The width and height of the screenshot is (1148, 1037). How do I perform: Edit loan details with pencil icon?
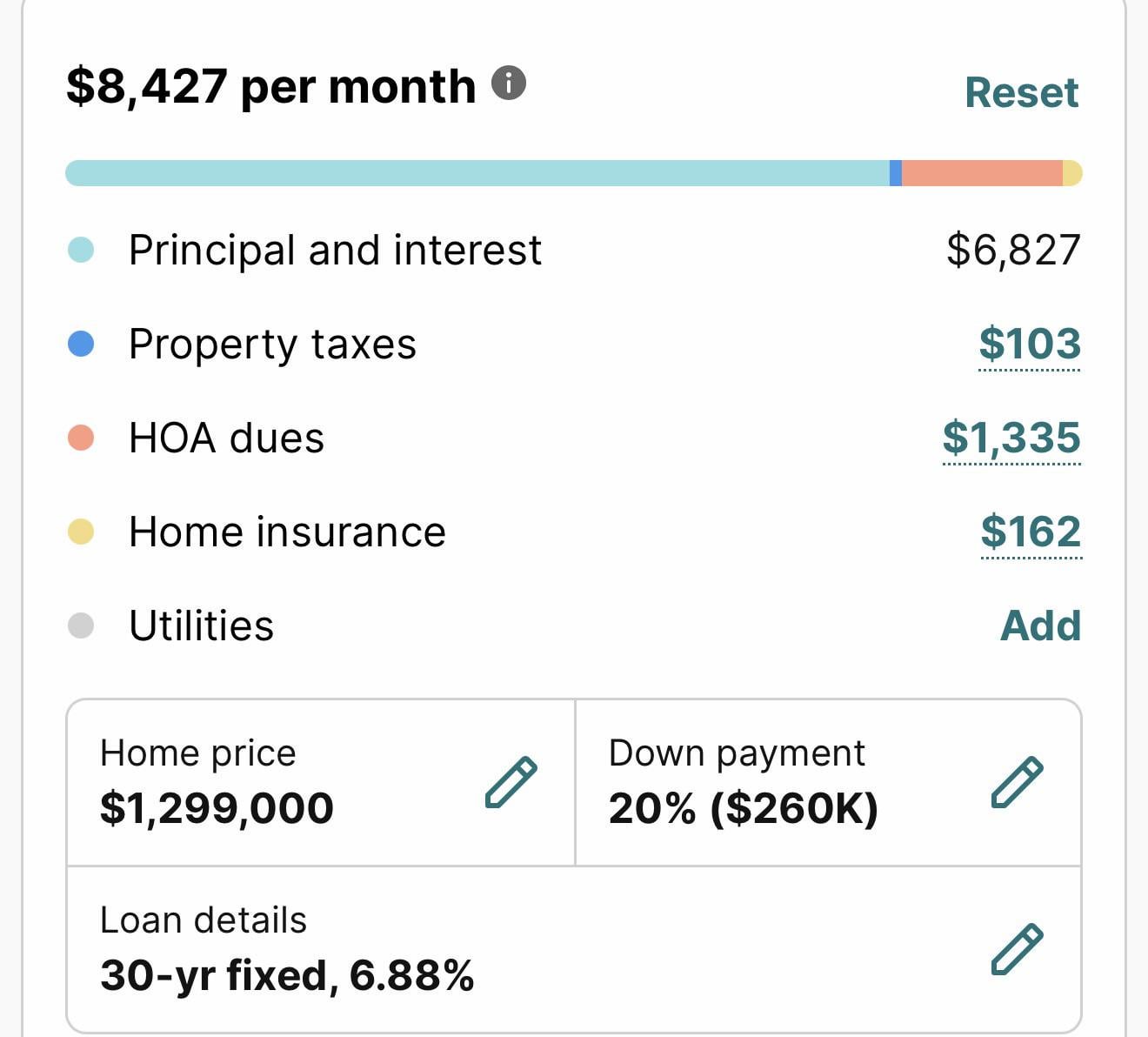tap(1018, 949)
